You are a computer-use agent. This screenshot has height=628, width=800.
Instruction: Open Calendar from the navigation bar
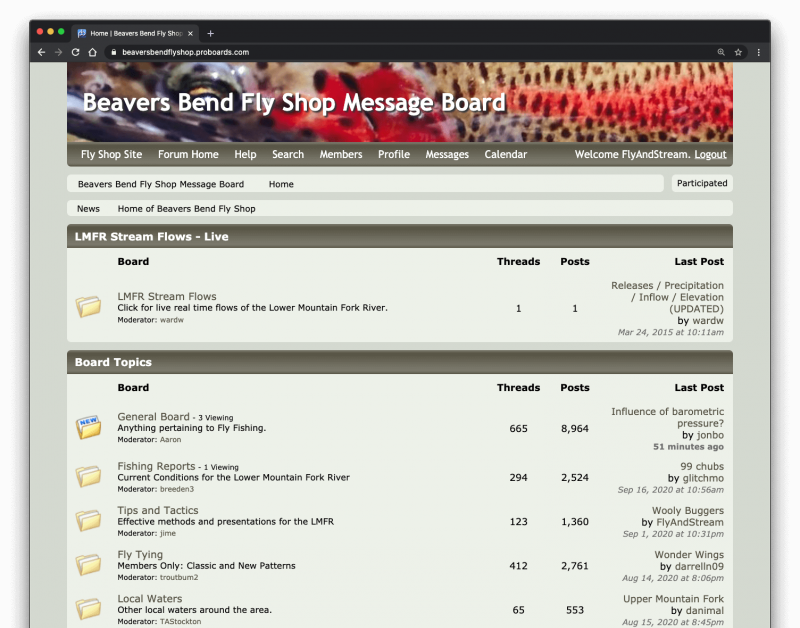click(x=506, y=155)
